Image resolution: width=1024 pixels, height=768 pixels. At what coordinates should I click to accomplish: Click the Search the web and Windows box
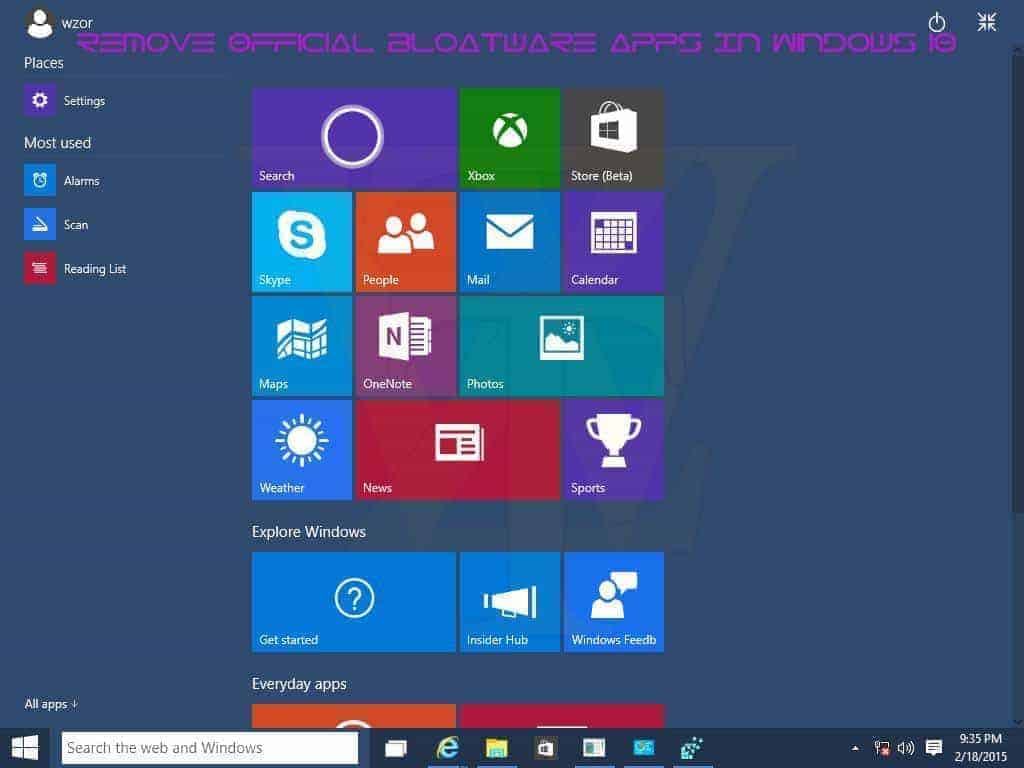(210, 748)
